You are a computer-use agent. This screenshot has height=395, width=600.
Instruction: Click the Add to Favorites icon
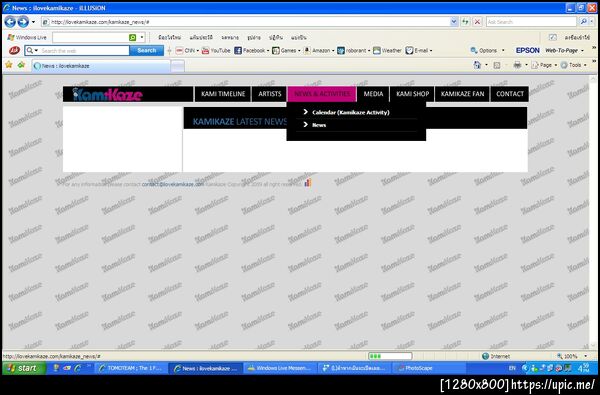[21, 65]
